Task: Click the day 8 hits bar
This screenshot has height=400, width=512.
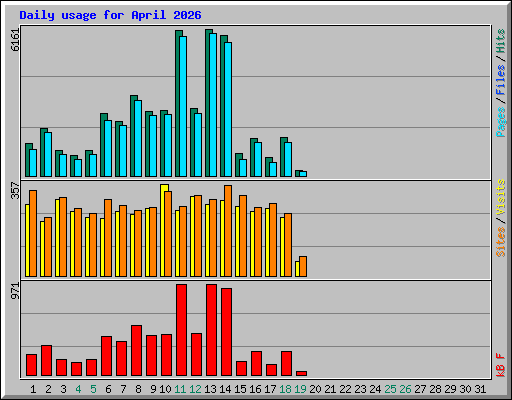Action: click(132, 136)
